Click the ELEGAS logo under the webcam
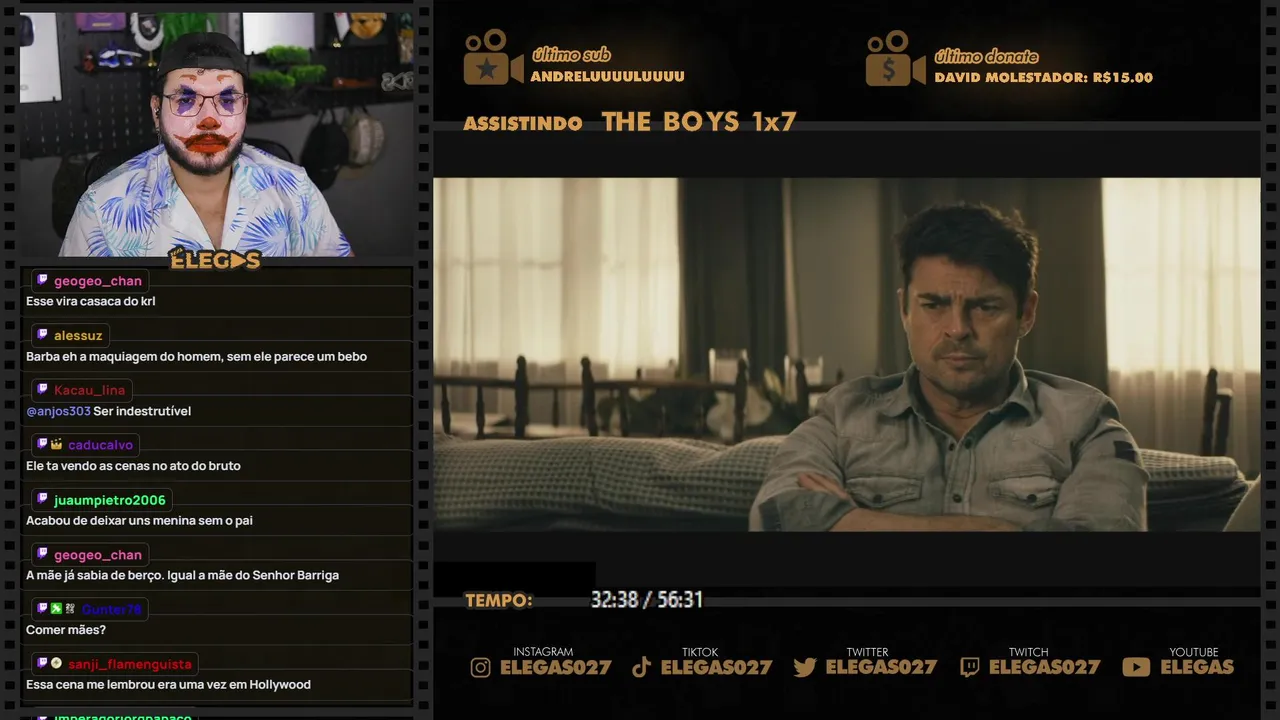Viewport: 1280px width, 720px height. pos(215,260)
